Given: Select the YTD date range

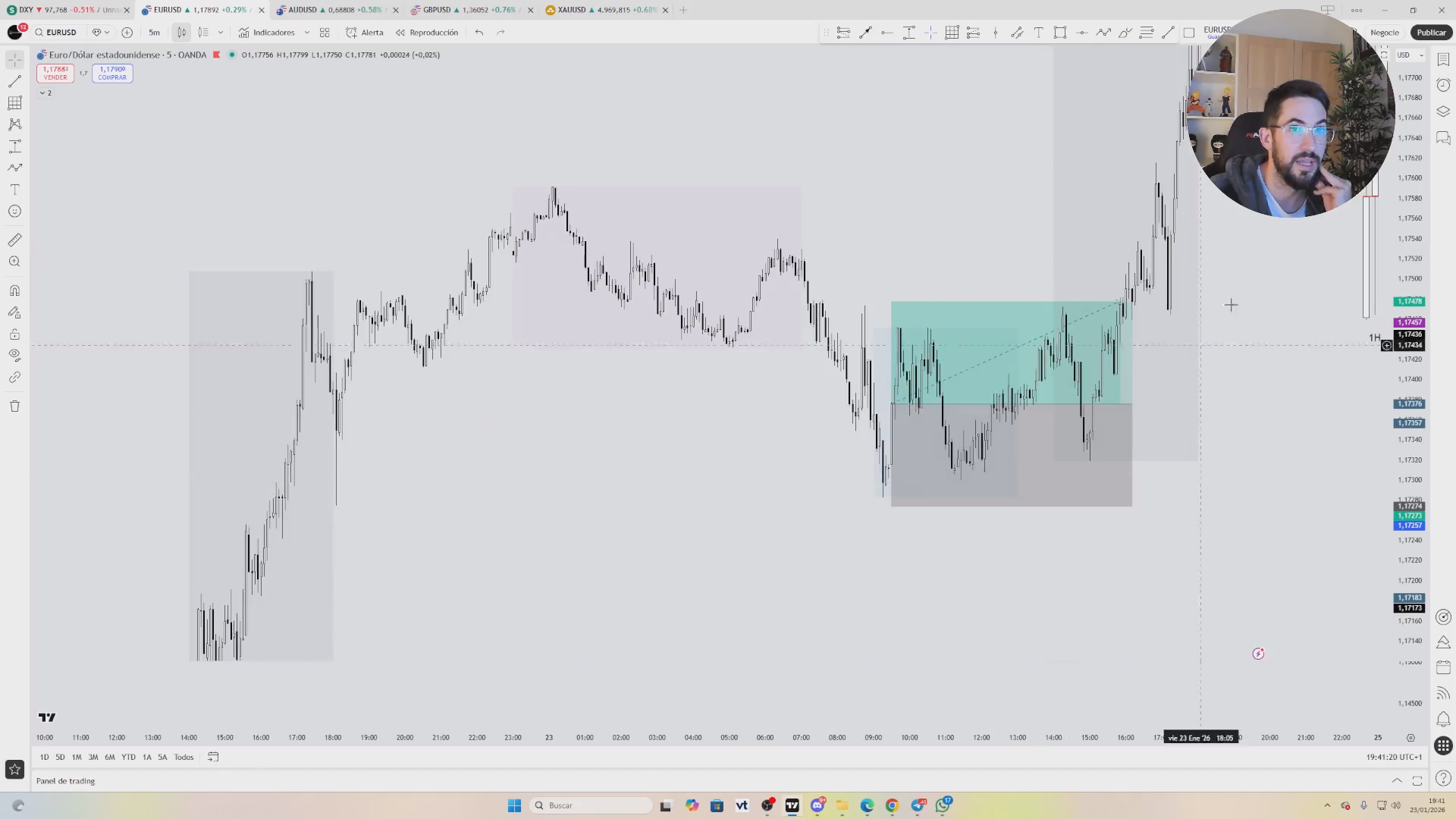Looking at the screenshot, I should pyautogui.click(x=128, y=757).
